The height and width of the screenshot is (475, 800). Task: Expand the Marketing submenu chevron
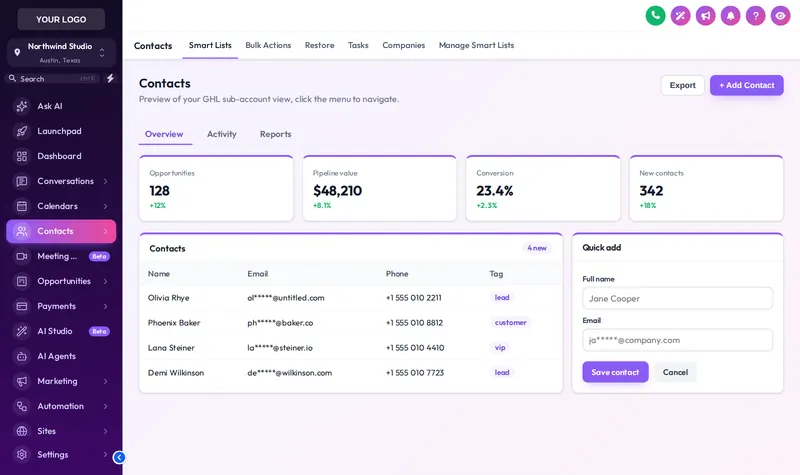pos(106,381)
